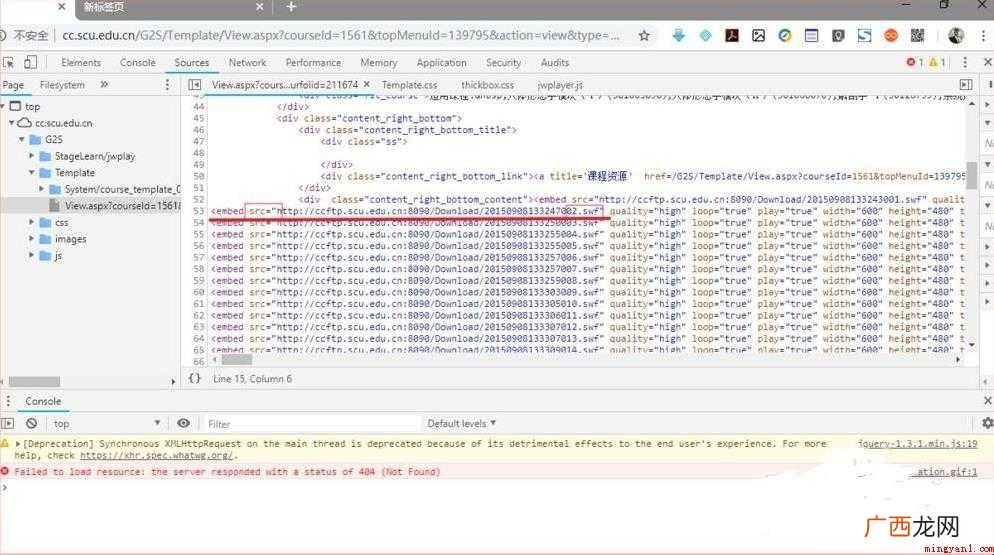Open the Audits panel
This screenshot has height=555, width=994.
point(555,62)
